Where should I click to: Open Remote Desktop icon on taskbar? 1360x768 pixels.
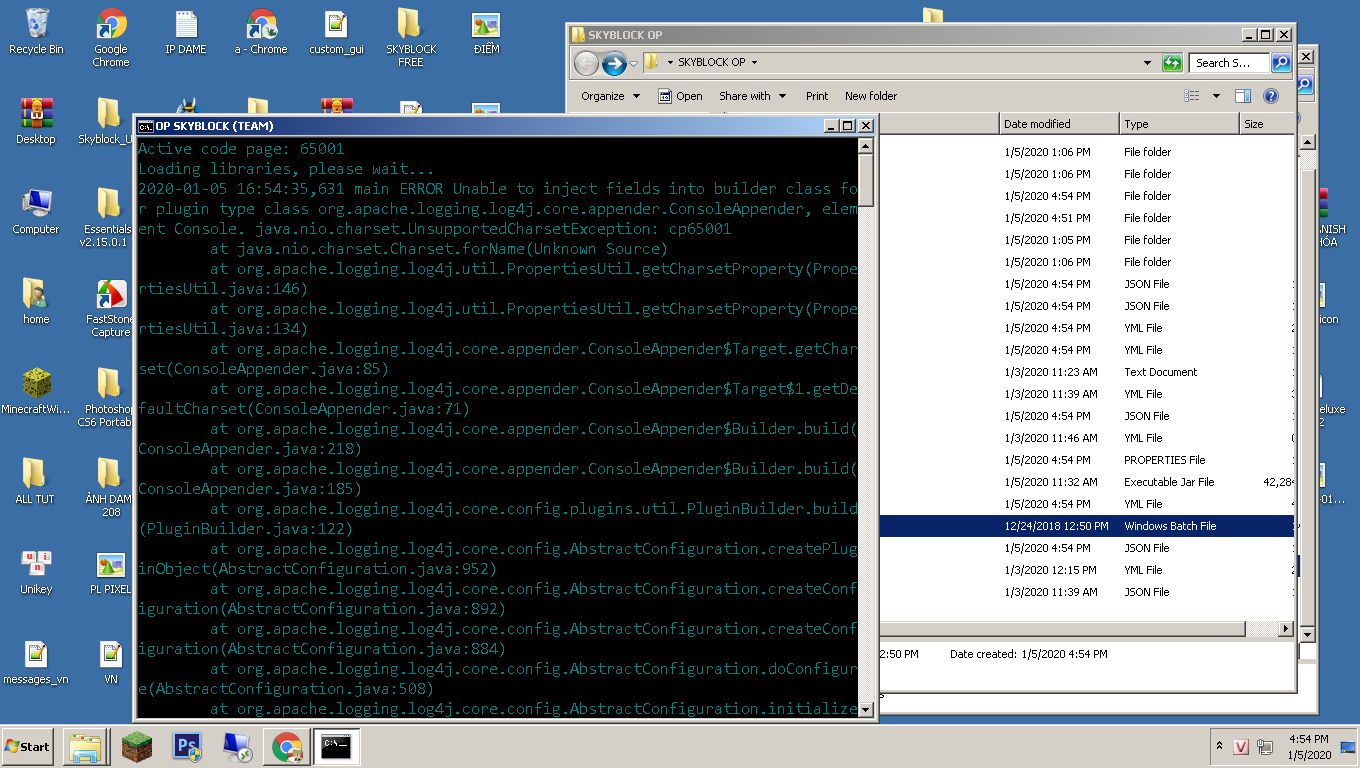click(237, 746)
